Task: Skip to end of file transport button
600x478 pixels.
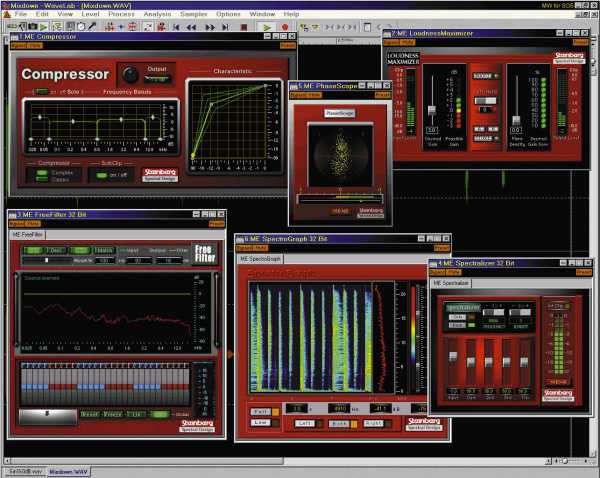Action: click(226, 27)
